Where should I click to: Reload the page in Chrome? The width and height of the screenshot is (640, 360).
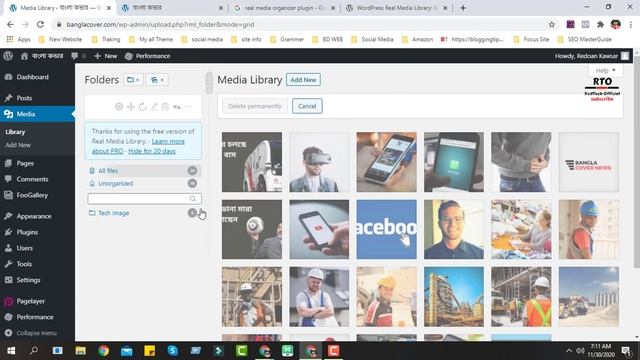(40, 24)
